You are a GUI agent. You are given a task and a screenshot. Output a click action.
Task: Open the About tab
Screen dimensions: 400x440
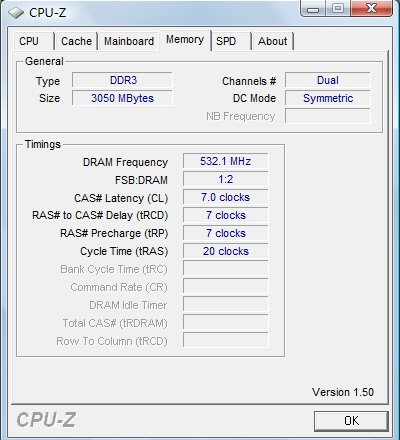point(272,41)
